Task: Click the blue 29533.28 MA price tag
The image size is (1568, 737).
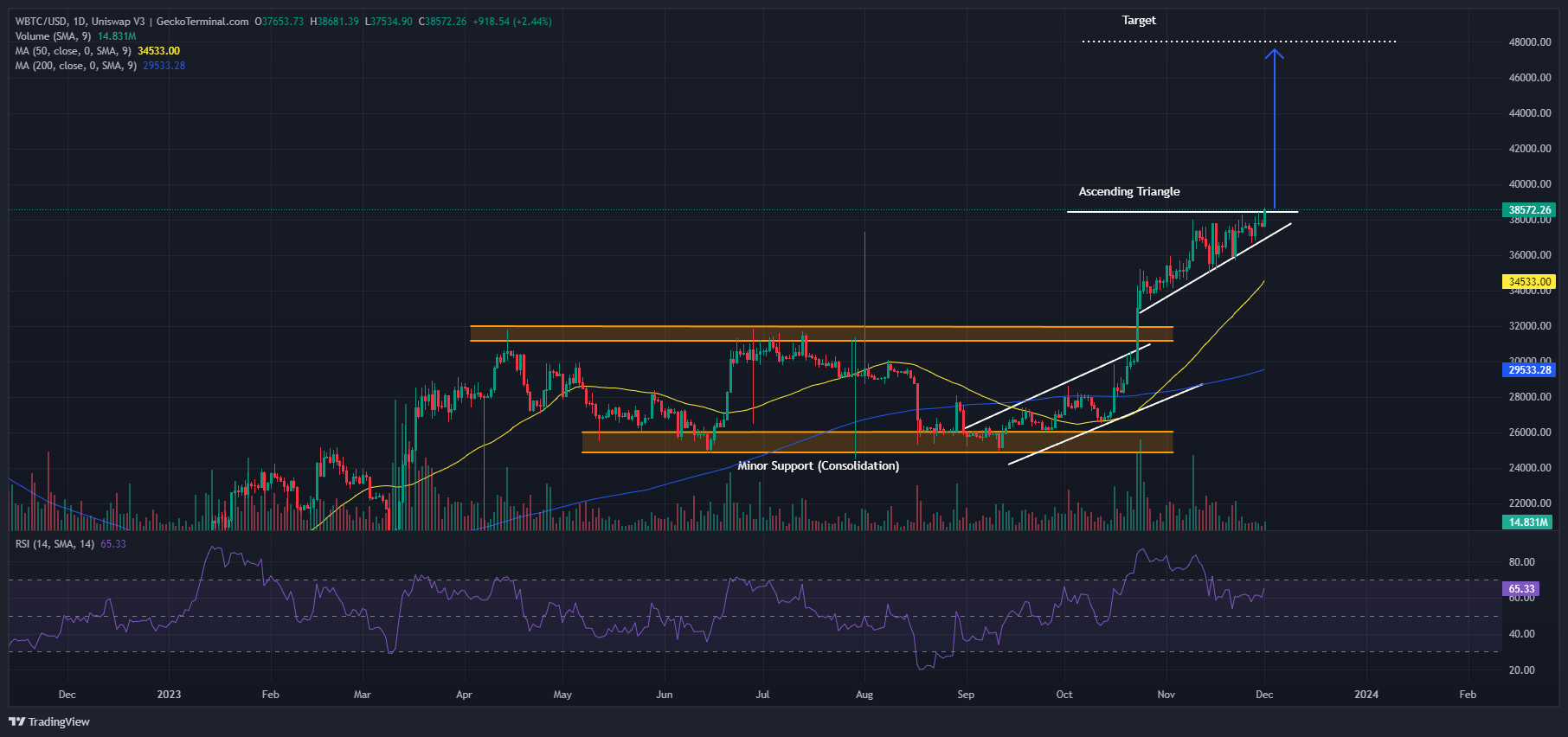Action: [1529, 370]
